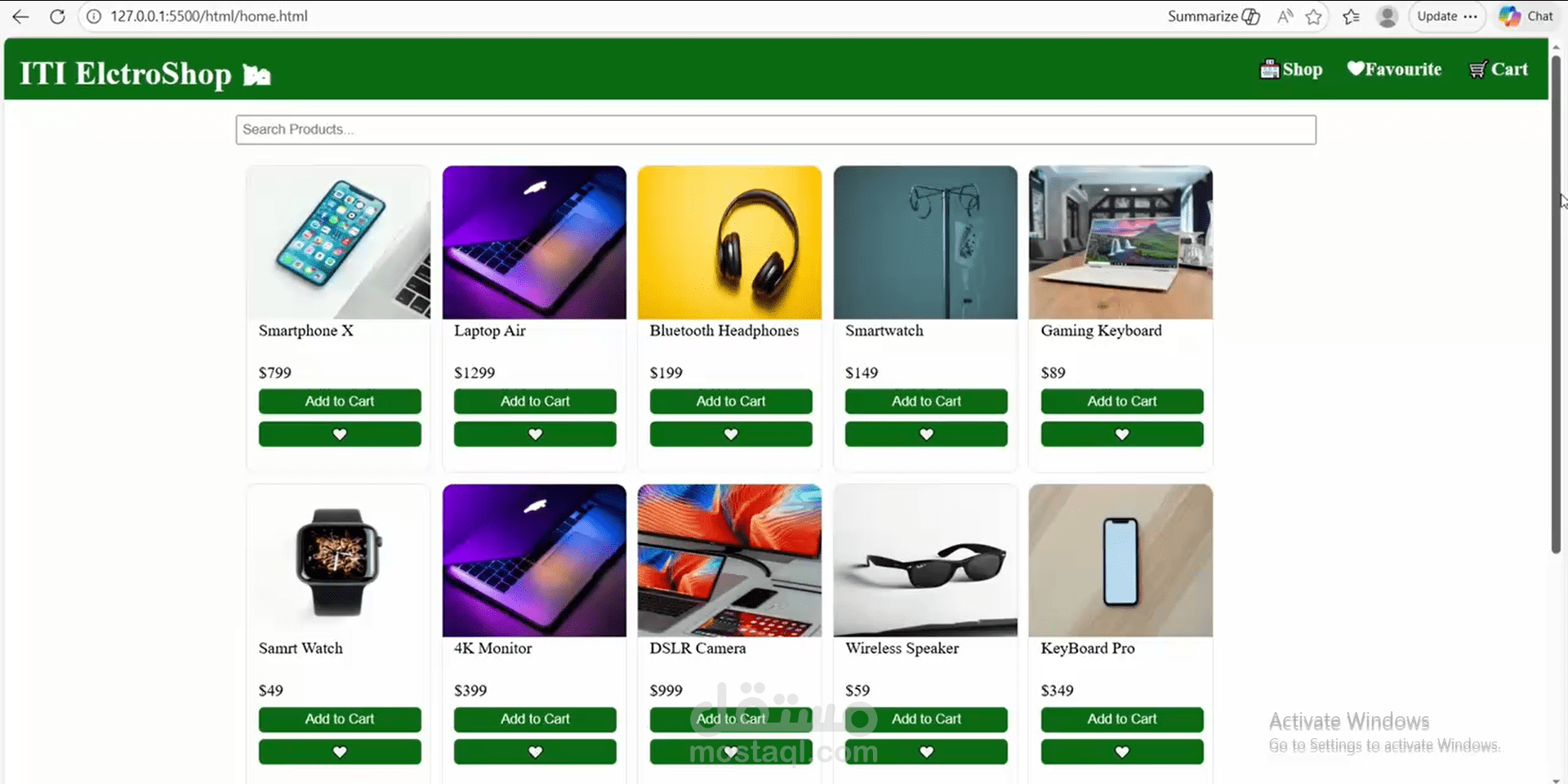This screenshot has width=1568, height=784.
Task: Click the Shop icon in the navbar
Action: 1269,69
